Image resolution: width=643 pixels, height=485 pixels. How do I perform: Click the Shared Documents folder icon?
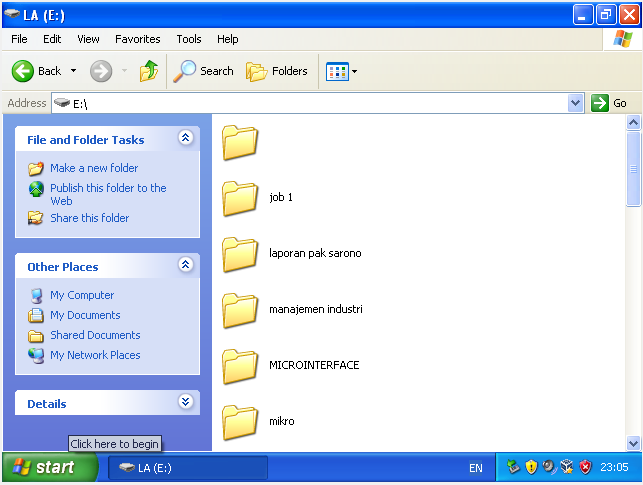[36, 336]
